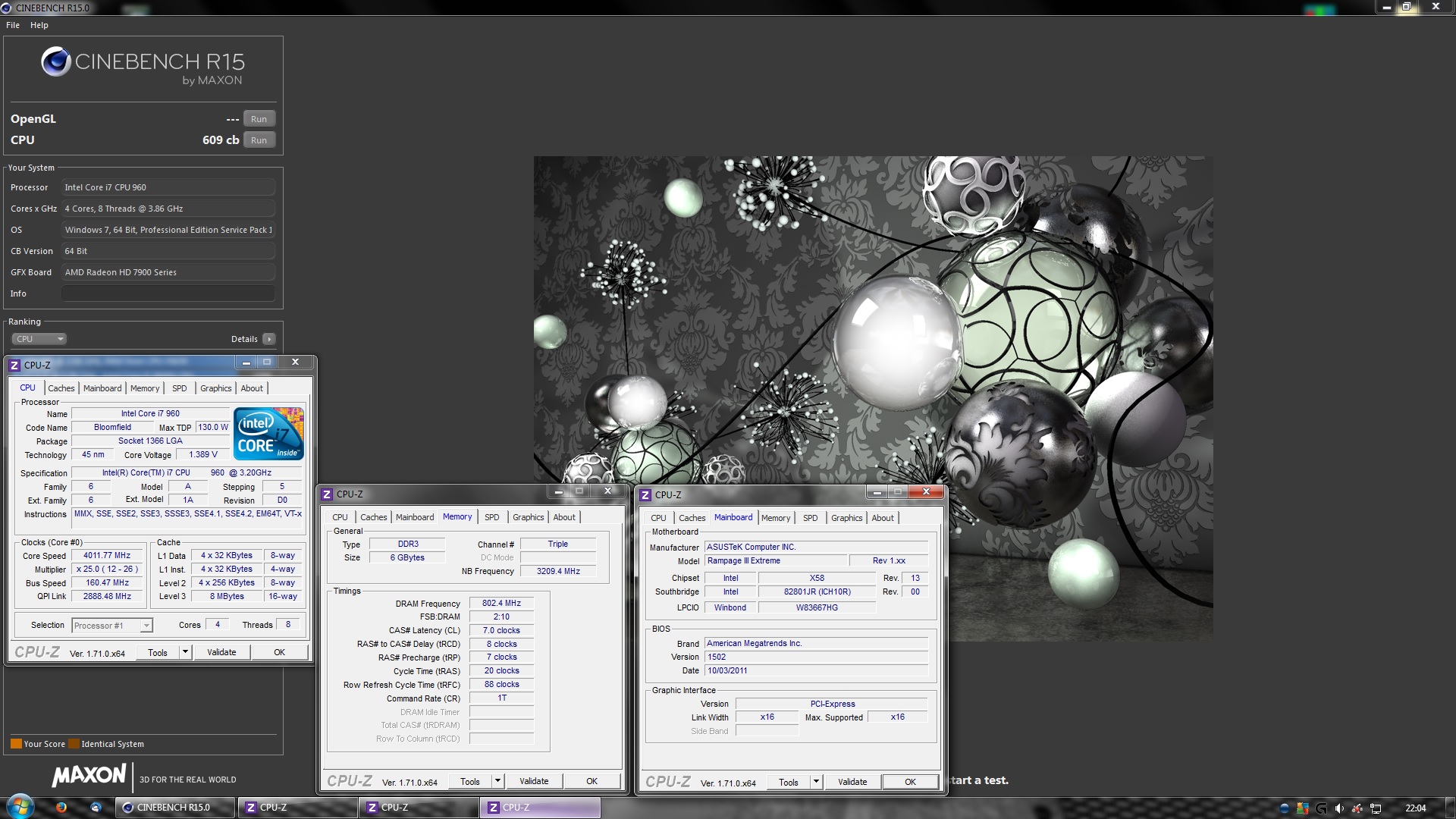
Task: Run the CPU benchmark
Action: point(259,140)
